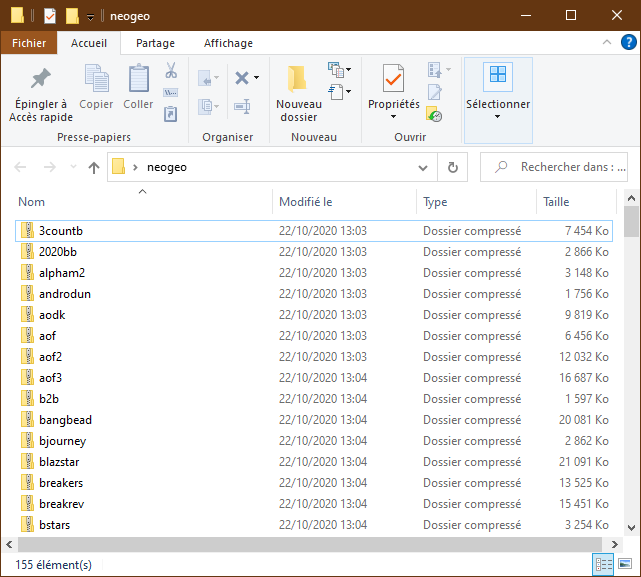This screenshot has height=577, width=641.
Task: Open Customize Quick Access Toolbar dropdown
Action: (x=90, y=17)
